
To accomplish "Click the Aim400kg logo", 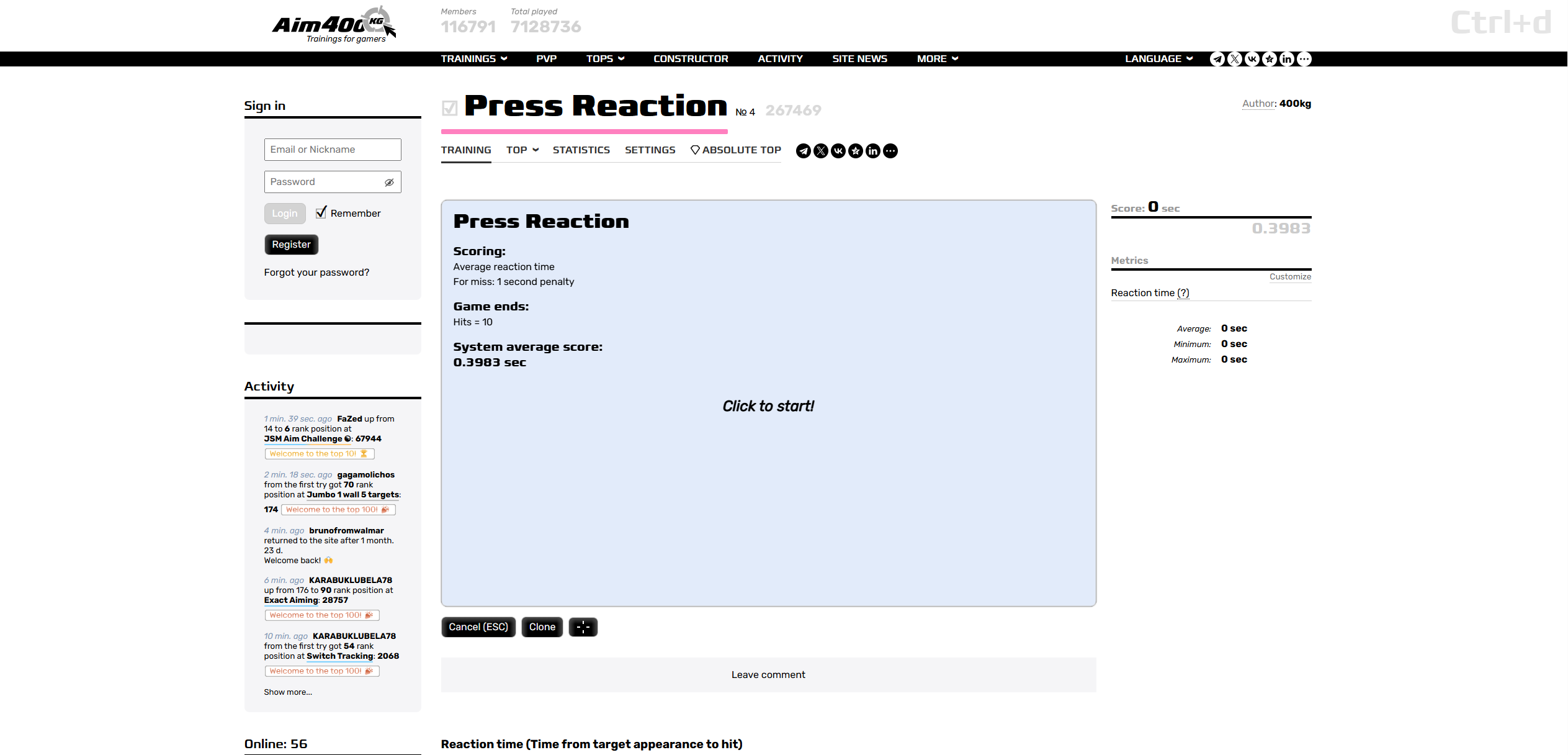I will tap(334, 25).
